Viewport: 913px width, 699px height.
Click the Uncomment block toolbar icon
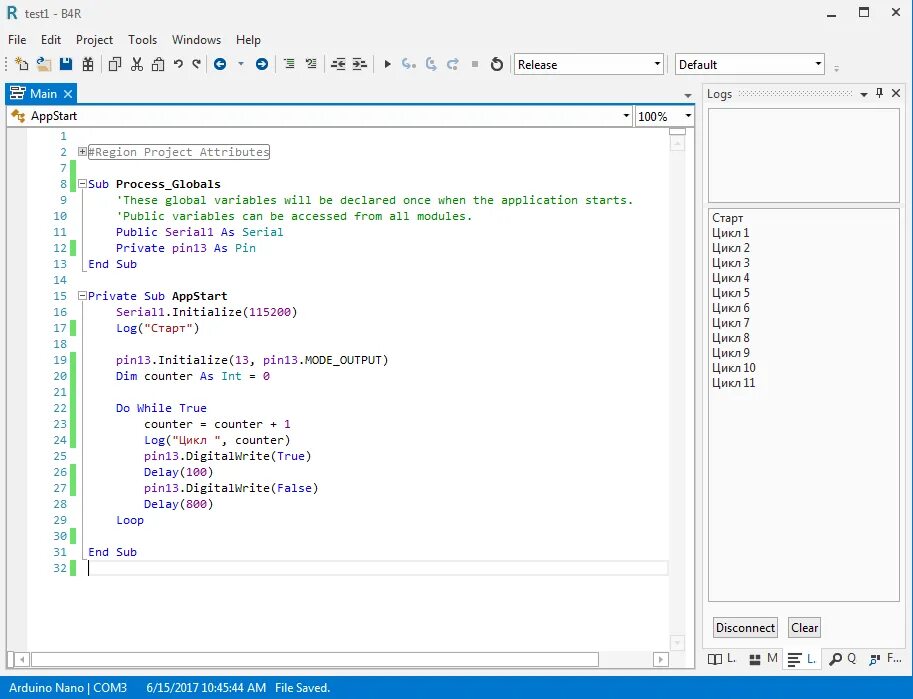[311, 64]
